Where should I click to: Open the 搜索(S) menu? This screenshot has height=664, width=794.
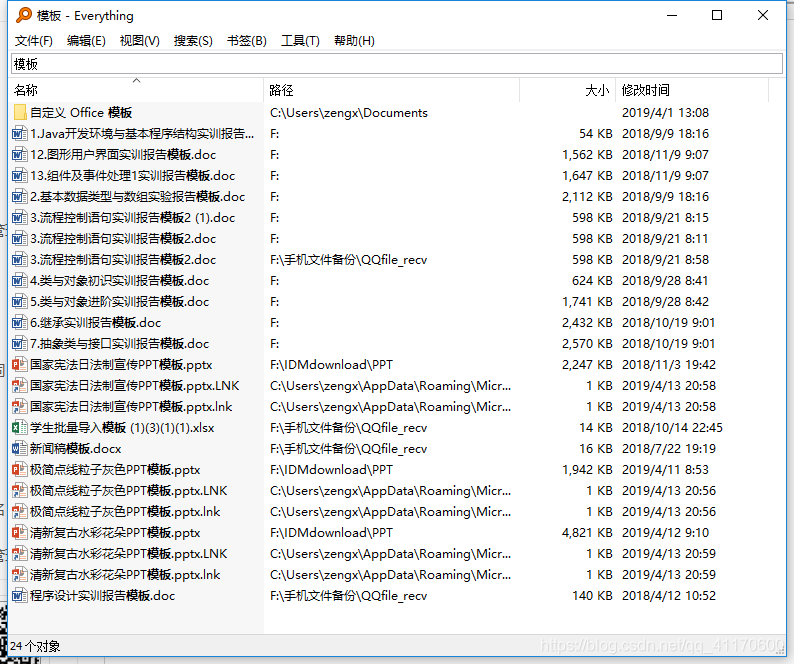click(x=193, y=41)
